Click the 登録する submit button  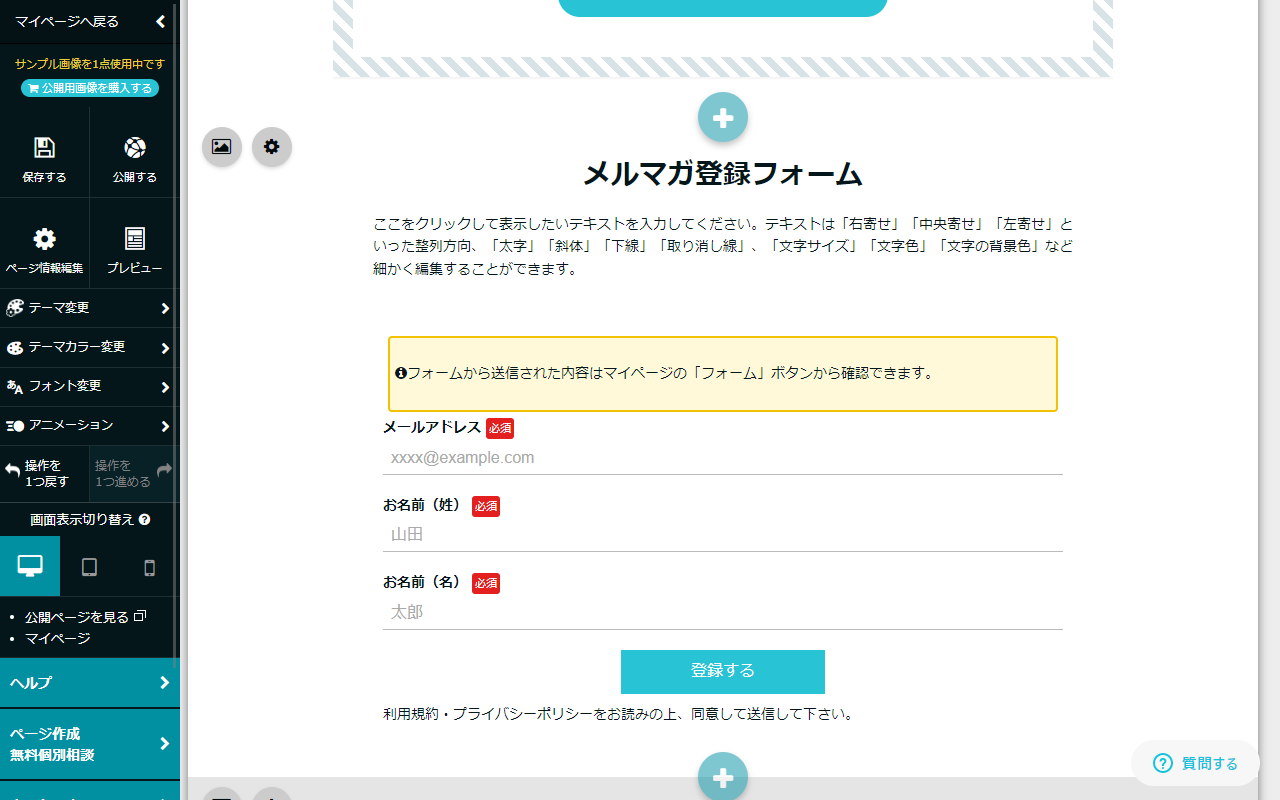coord(722,671)
